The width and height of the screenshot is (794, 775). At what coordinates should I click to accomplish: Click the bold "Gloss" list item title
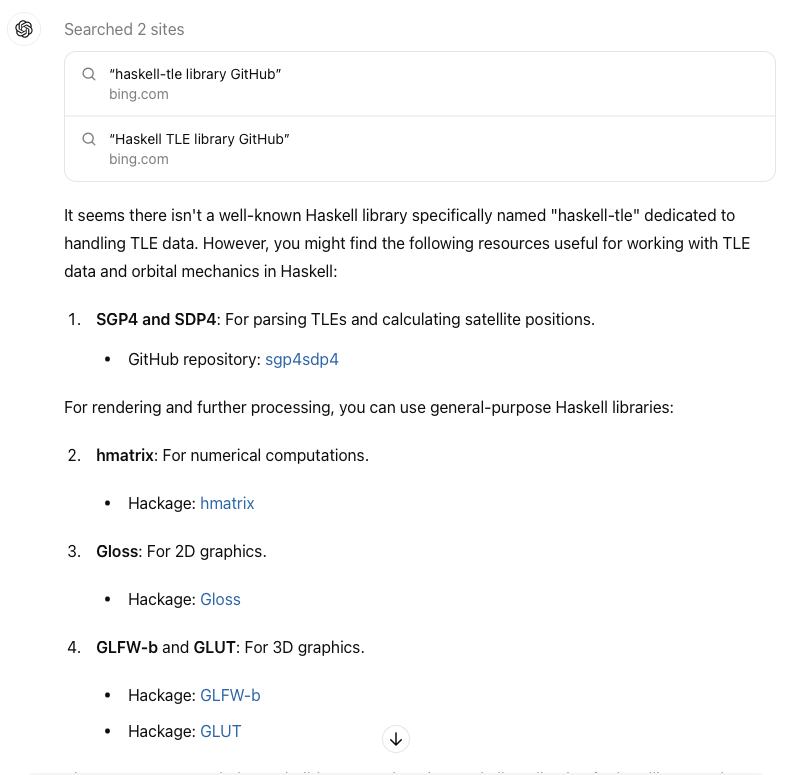[x=117, y=551]
